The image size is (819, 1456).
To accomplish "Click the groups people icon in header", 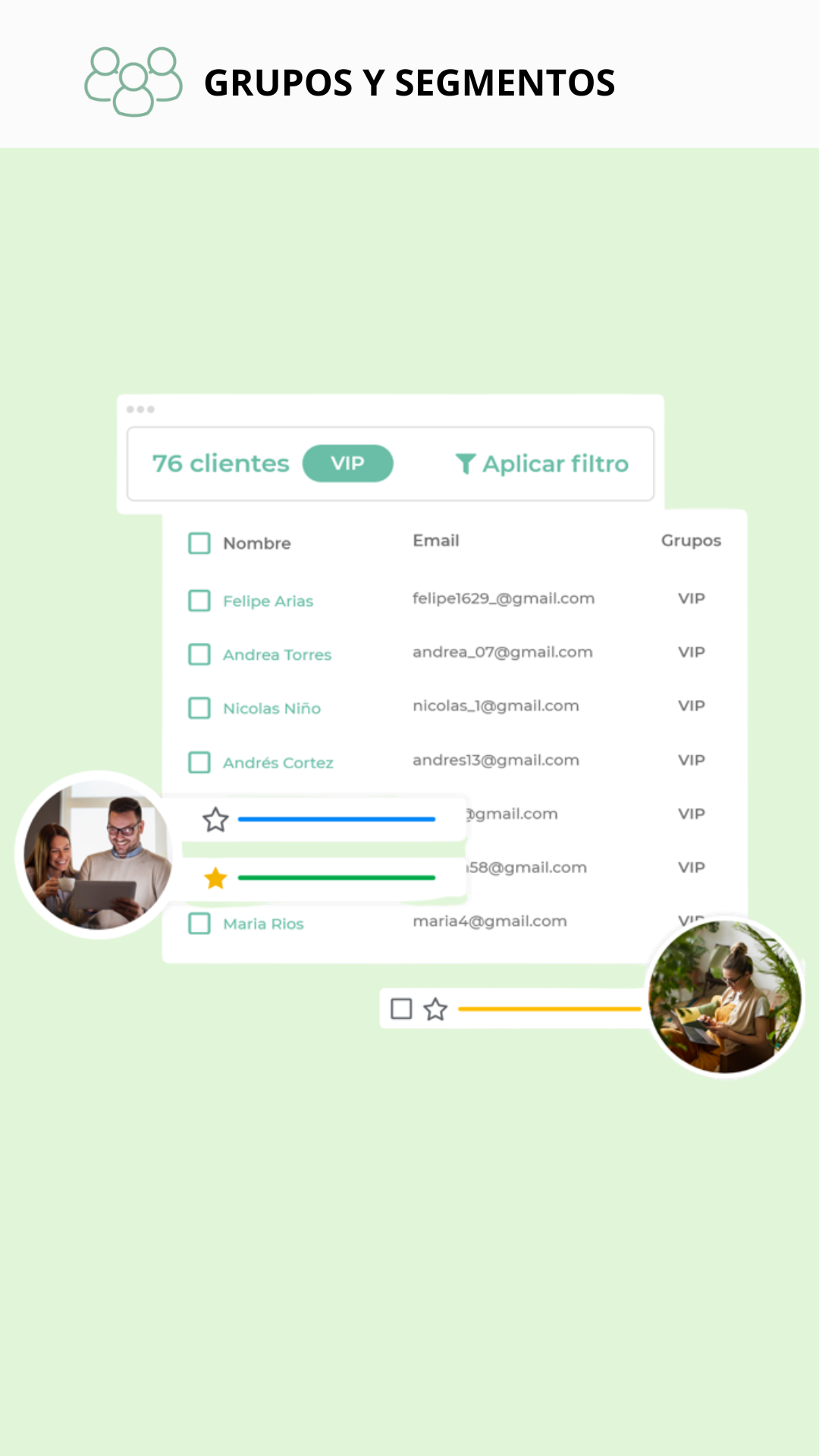I will point(133,82).
